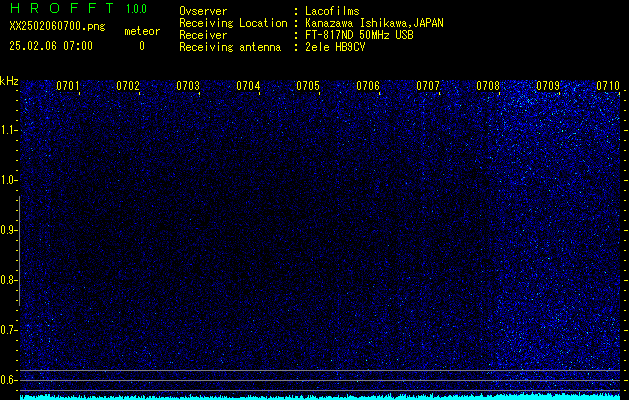This screenshot has height=400, width=629.
Task: Click the 1.0 kHz axis label
Action: pyautogui.click(x=8, y=181)
